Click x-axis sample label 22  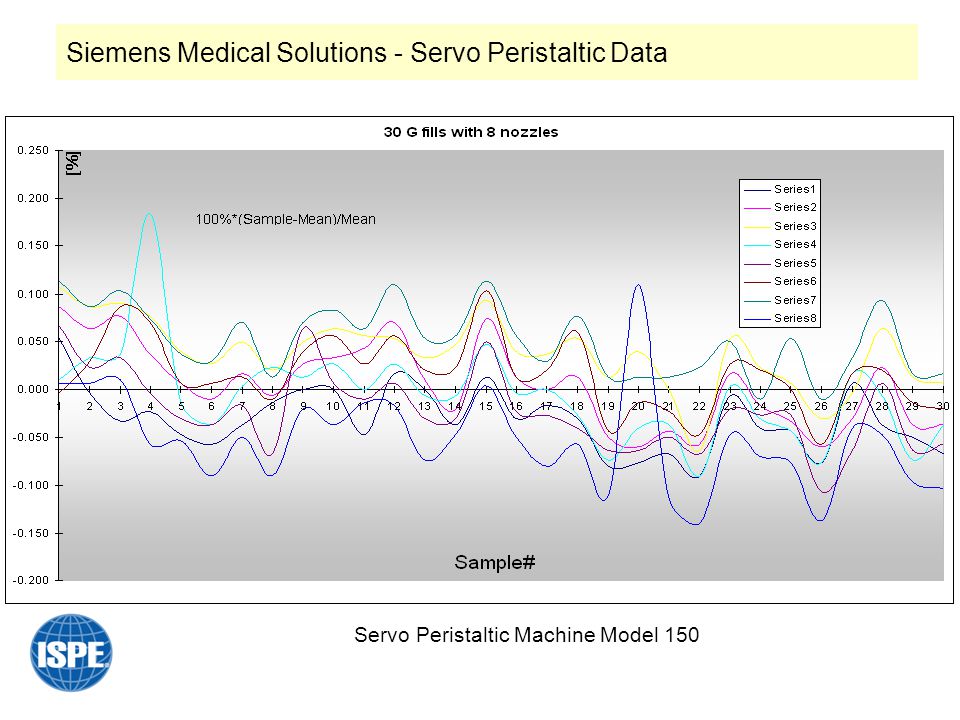tap(699, 406)
